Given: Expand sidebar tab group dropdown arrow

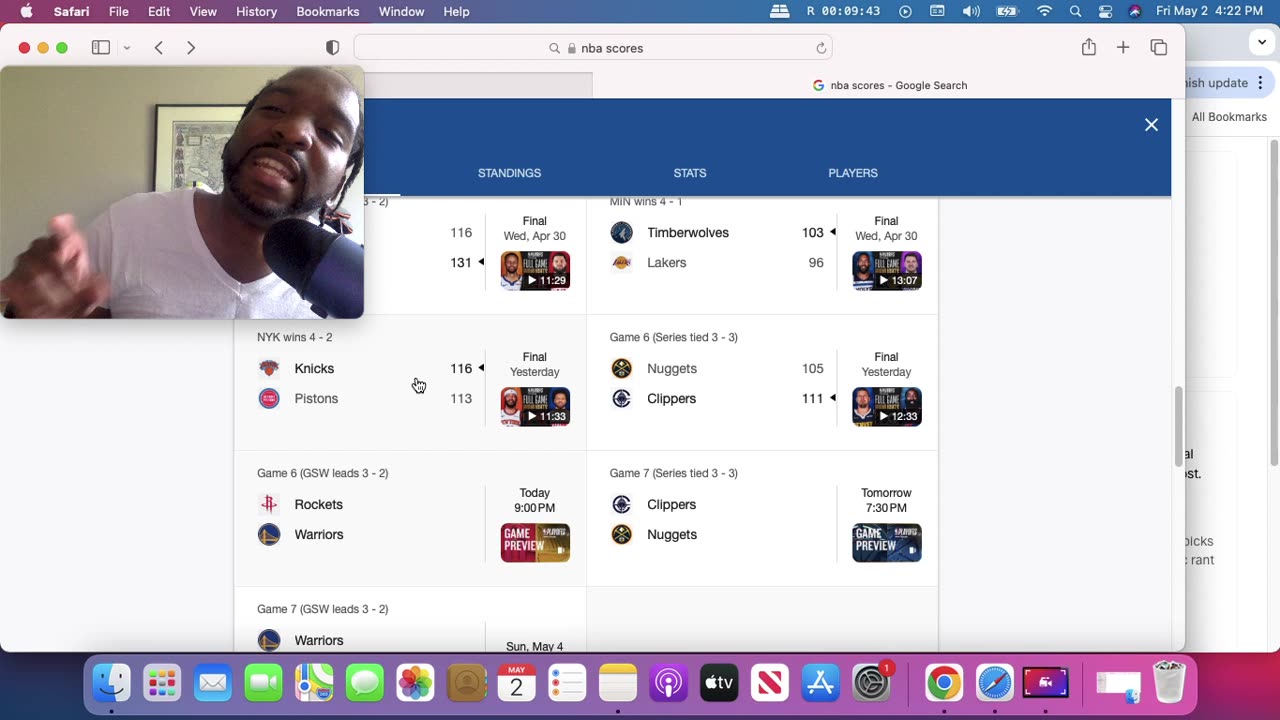Looking at the screenshot, I should (x=127, y=48).
